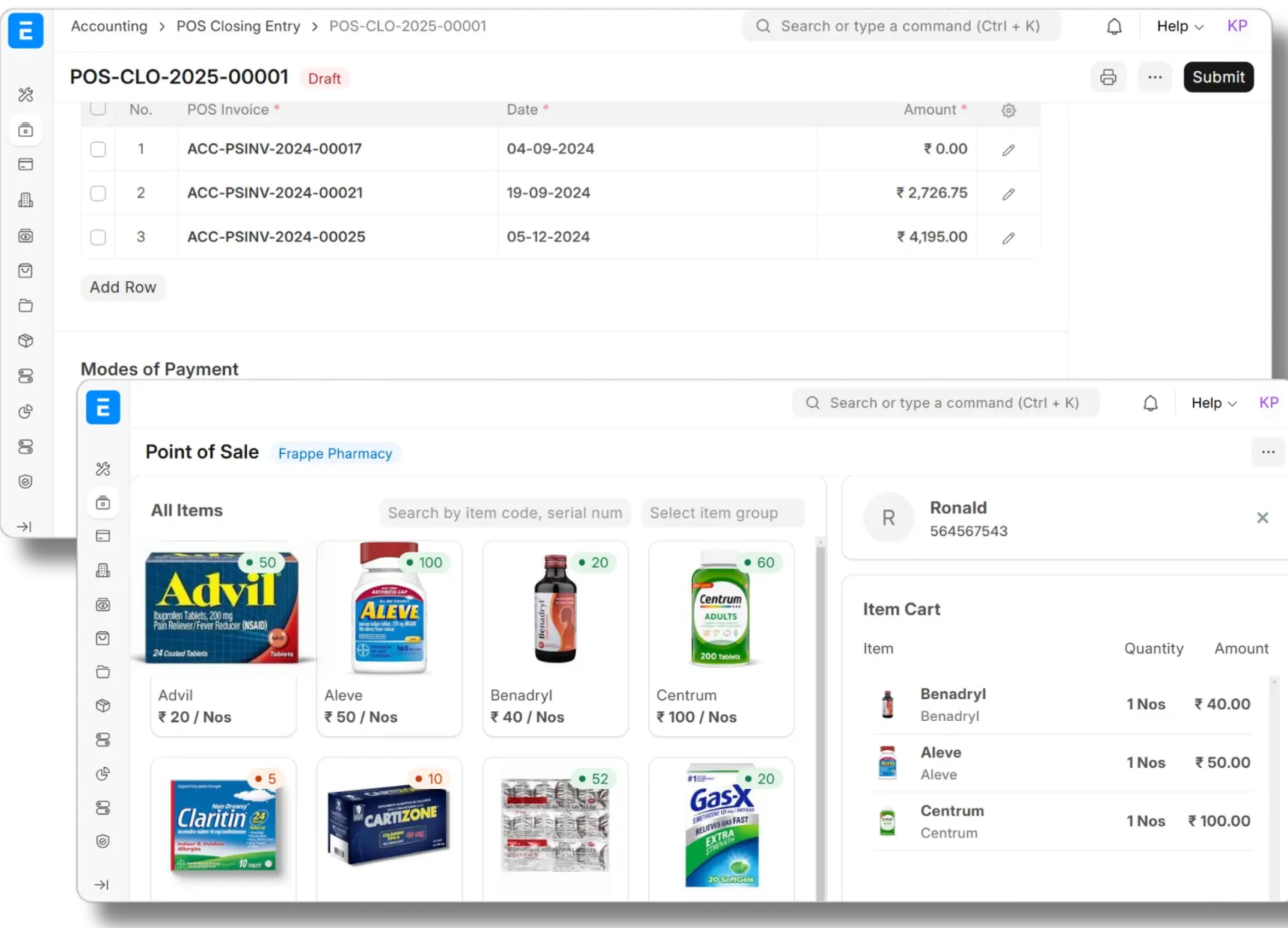Screen dimensions: 1288x928
Task: Click the search by item code field
Action: (505, 513)
